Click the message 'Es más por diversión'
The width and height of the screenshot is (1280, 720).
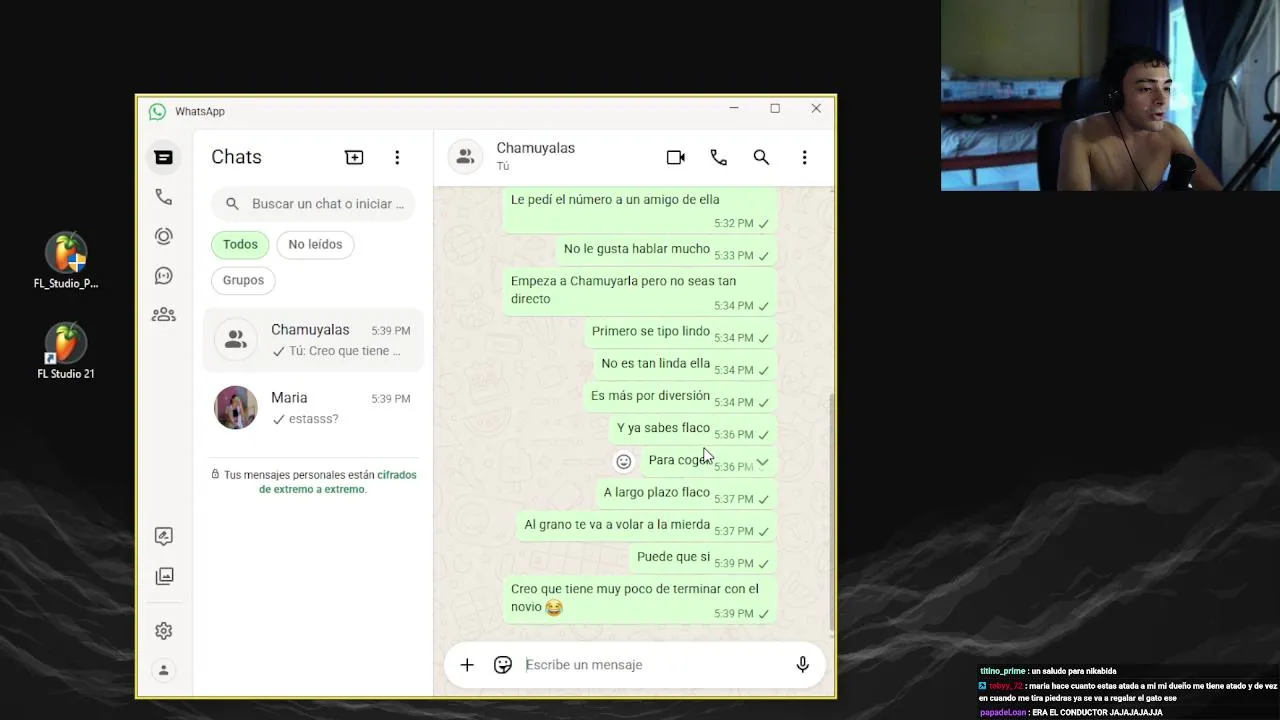680,396
